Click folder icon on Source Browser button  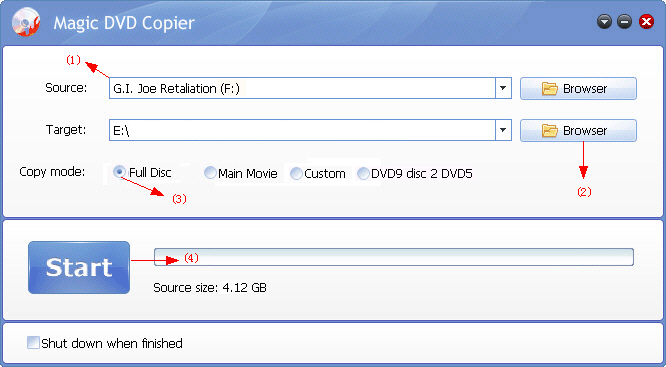tap(550, 88)
